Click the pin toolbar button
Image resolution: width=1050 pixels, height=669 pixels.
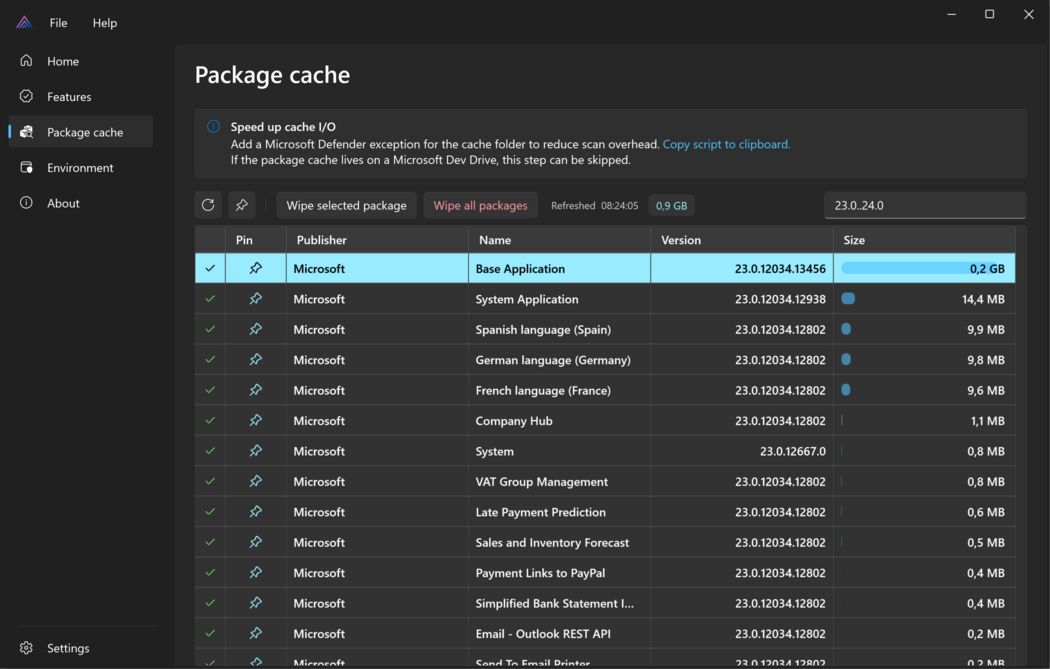pyautogui.click(x=242, y=205)
